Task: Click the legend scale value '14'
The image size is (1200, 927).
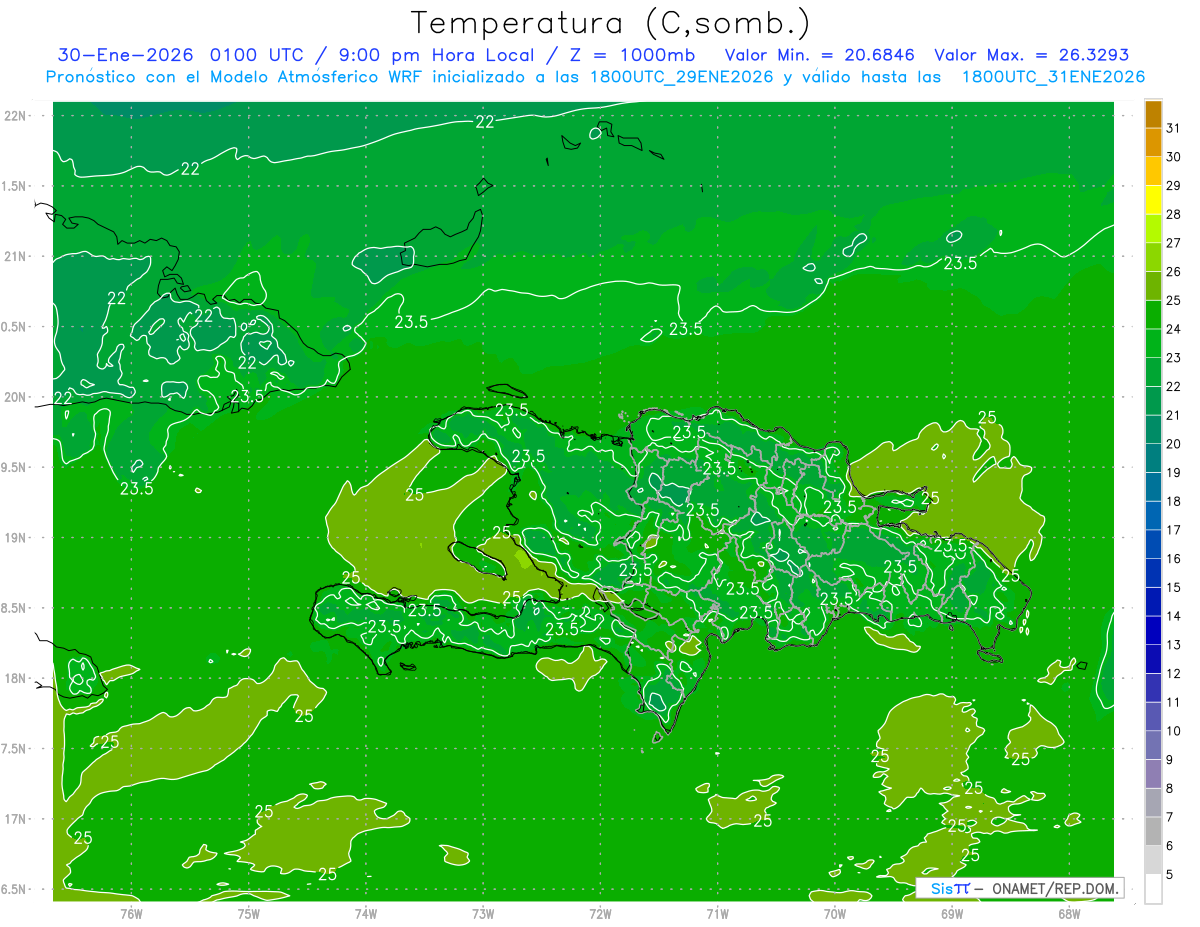Action: point(1173,616)
